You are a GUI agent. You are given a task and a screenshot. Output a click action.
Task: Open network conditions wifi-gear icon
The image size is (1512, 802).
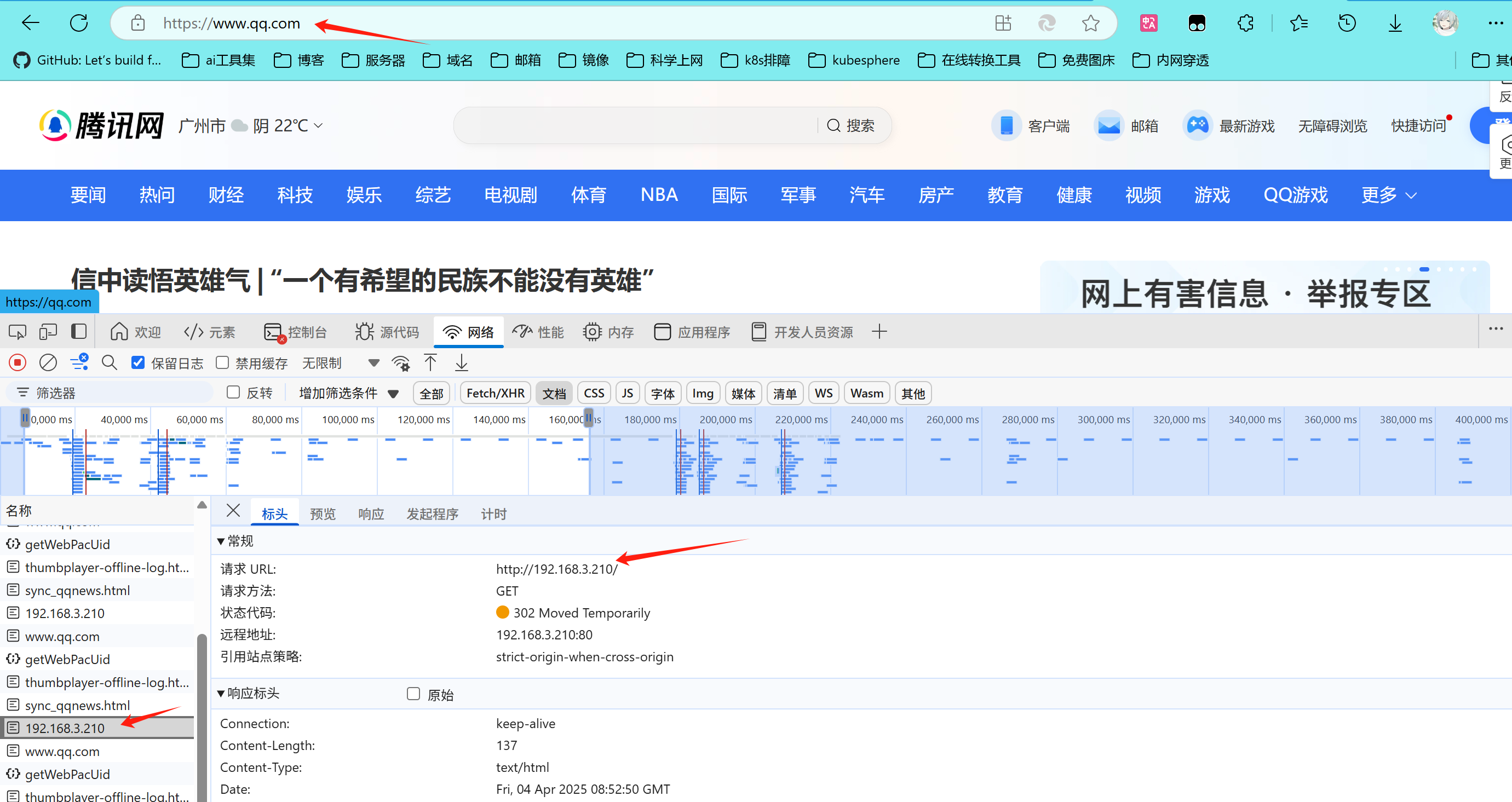pyautogui.click(x=401, y=363)
